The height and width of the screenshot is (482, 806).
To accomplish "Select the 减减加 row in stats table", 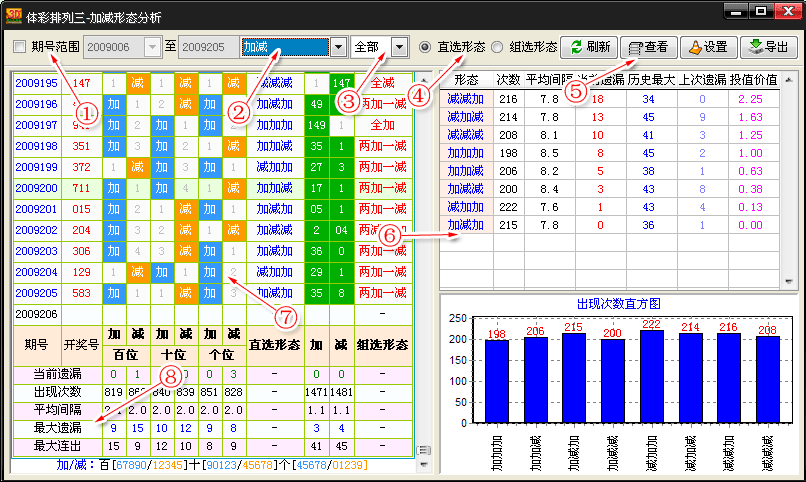I will tap(466, 99).
